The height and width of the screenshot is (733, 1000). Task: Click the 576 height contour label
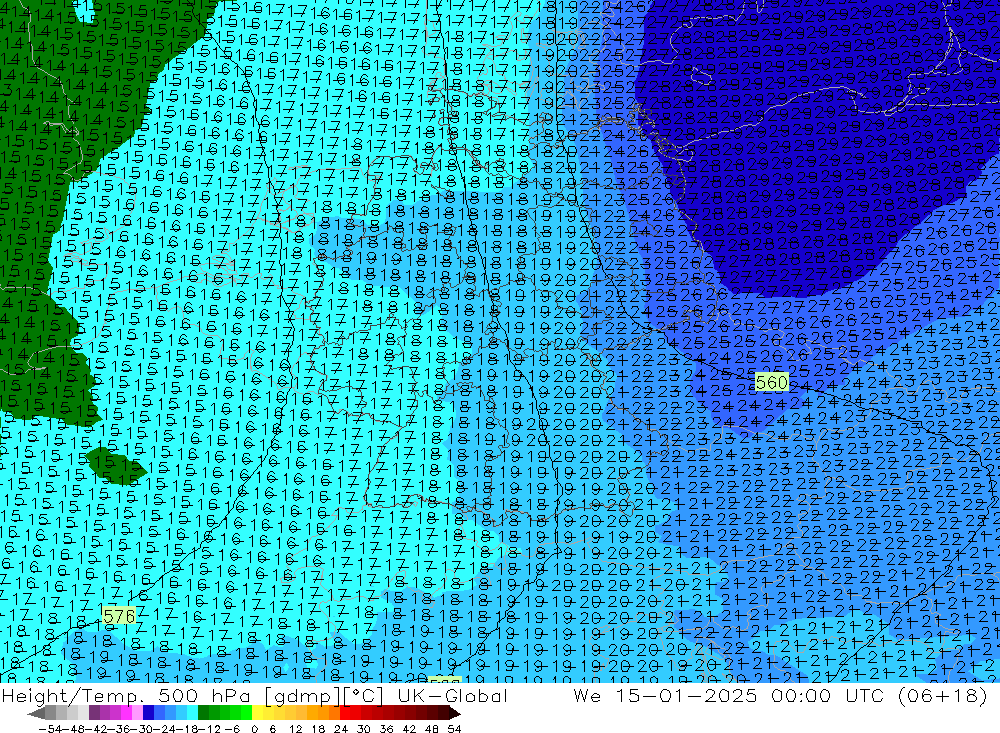[x=119, y=616]
